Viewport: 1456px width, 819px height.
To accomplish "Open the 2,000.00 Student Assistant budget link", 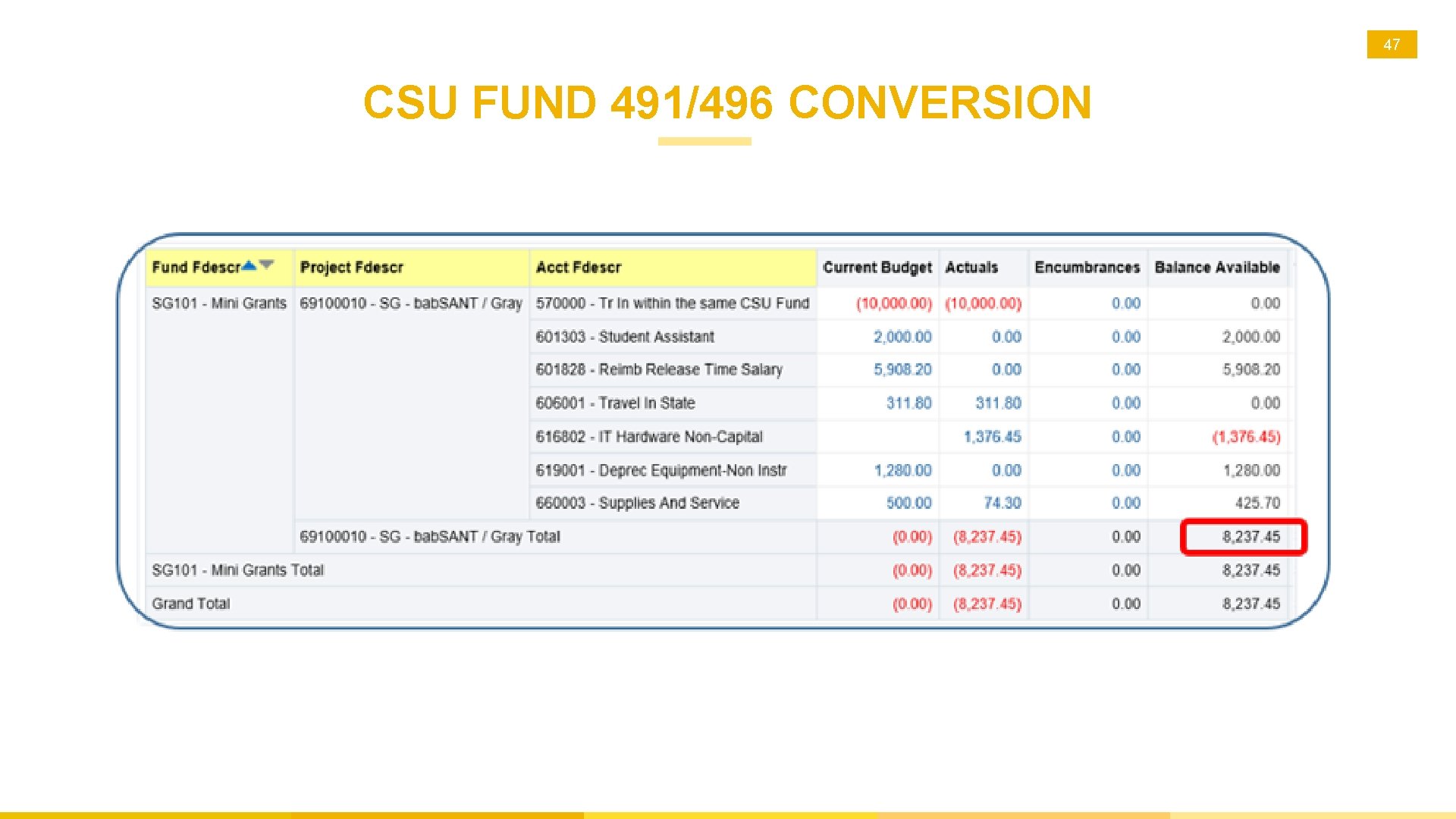I will (902, 337).
